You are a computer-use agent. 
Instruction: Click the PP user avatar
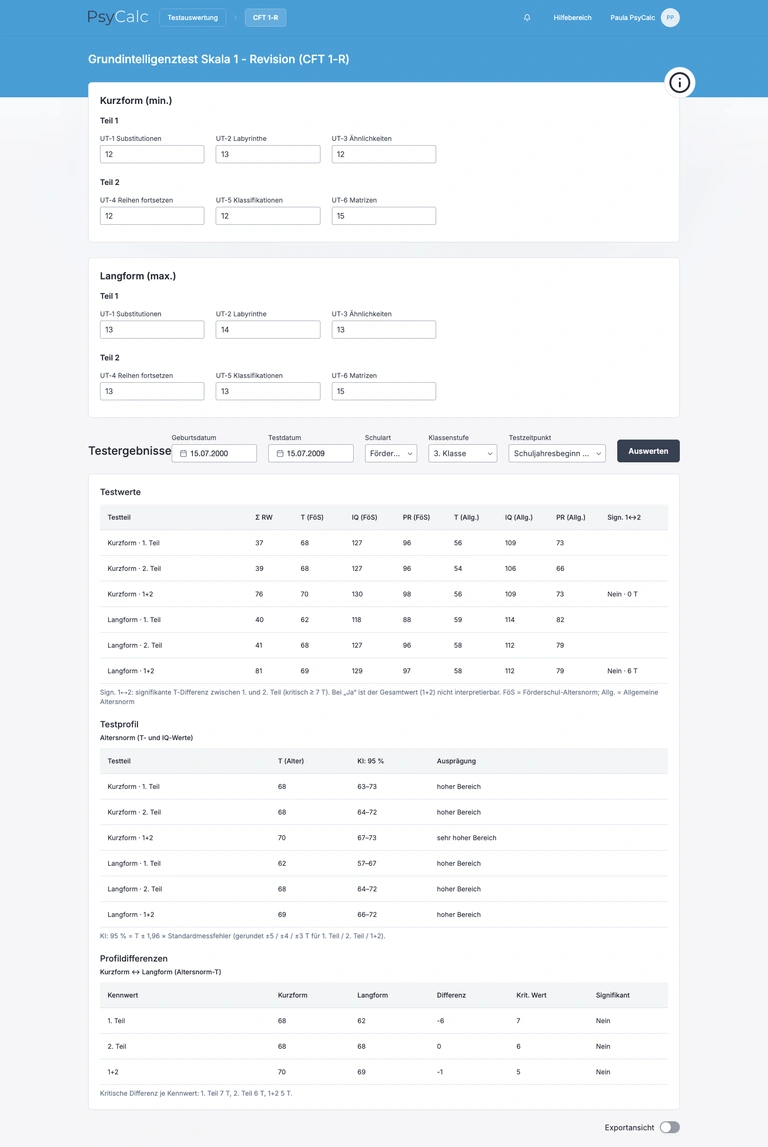click(670, 18)
